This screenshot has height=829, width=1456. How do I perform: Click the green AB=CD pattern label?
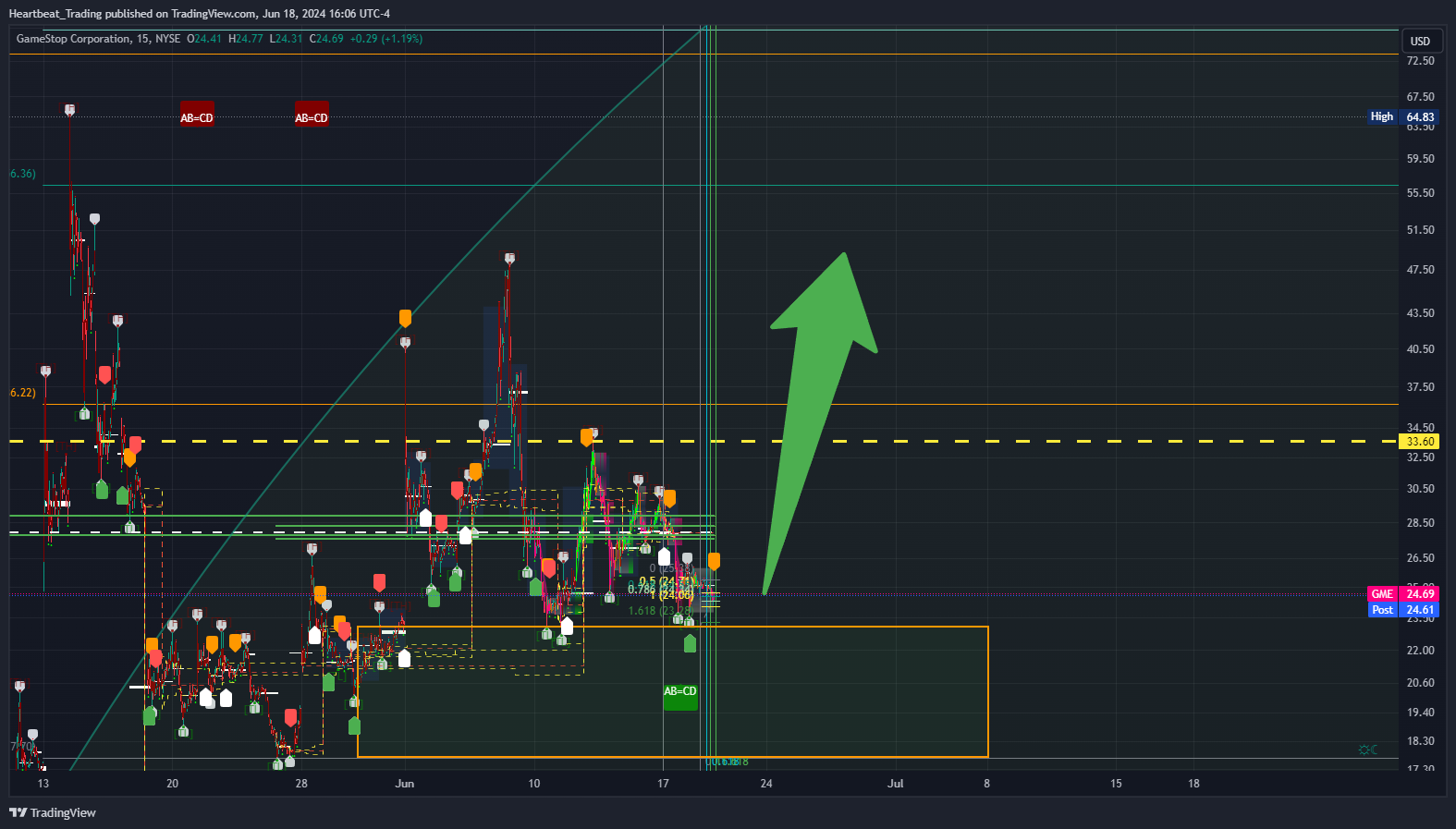coord(680,698)
